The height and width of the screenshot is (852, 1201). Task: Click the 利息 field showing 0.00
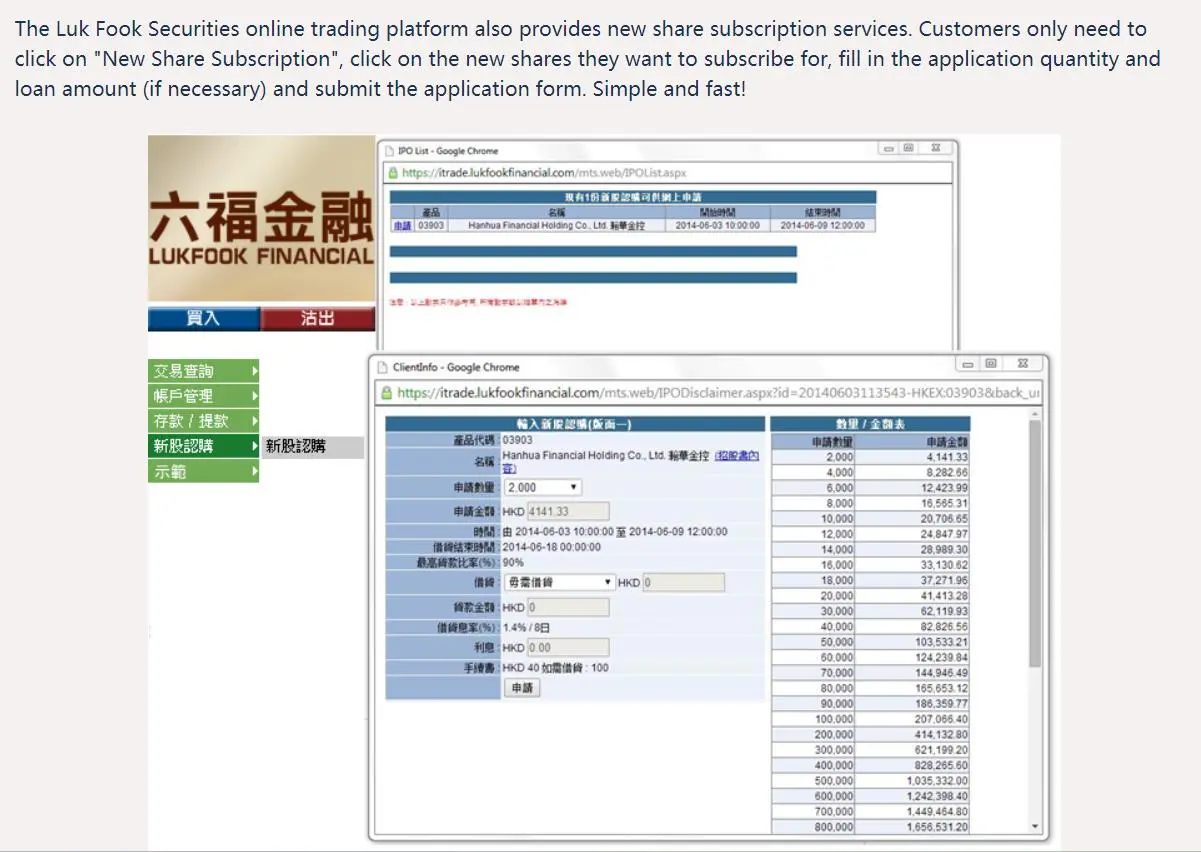click(568, 647)
